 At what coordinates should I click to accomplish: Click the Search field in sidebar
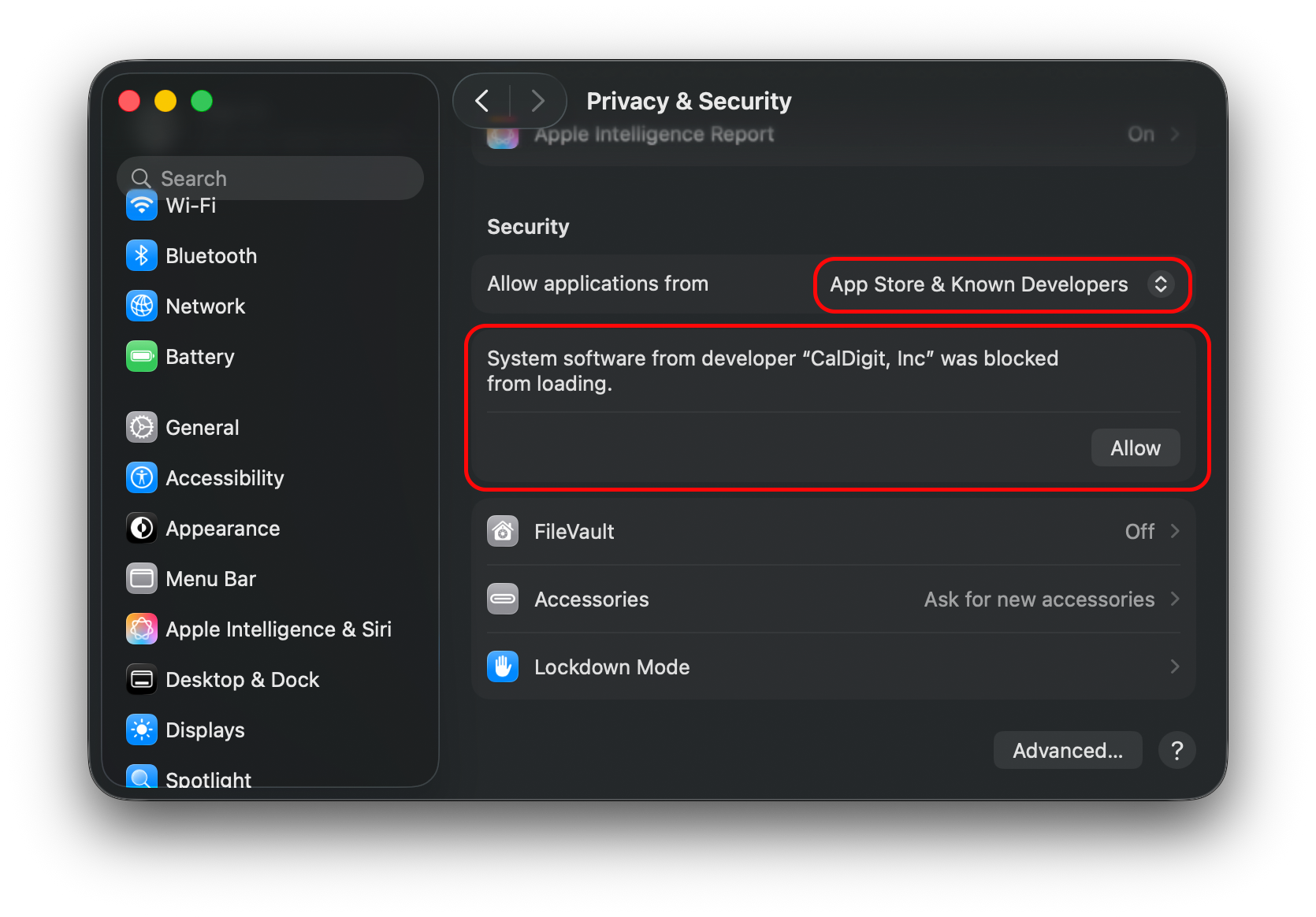coord(270,179)
